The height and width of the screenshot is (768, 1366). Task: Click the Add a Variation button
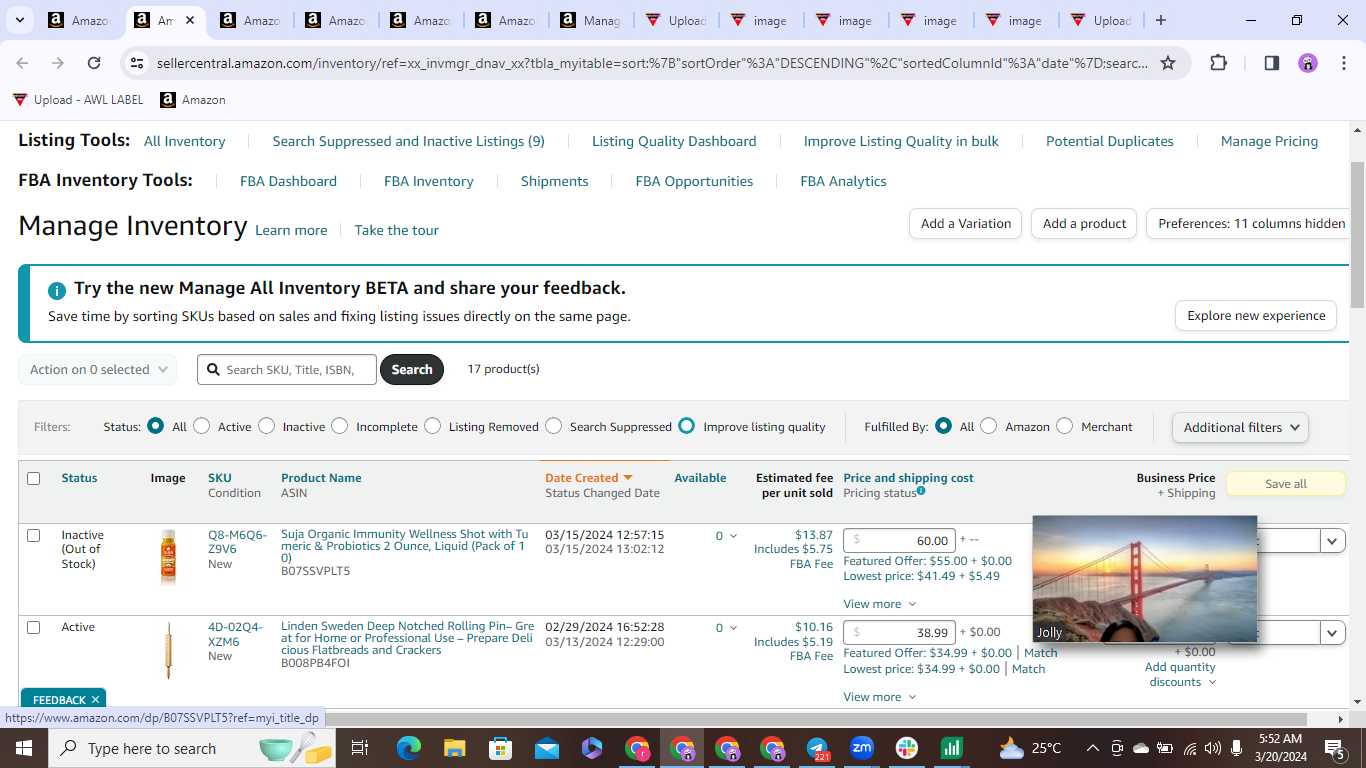click(x=965, y=224)
